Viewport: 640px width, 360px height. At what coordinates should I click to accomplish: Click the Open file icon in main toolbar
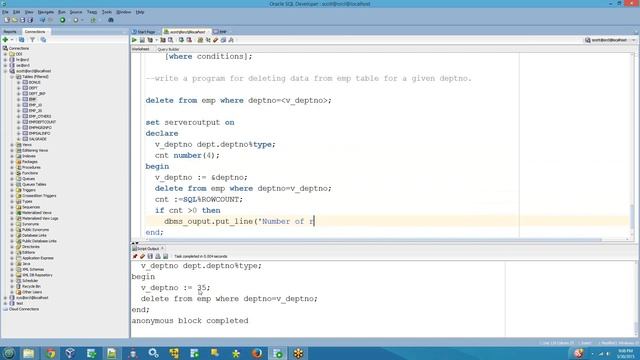pyautogui.click(x=14, y=20)
